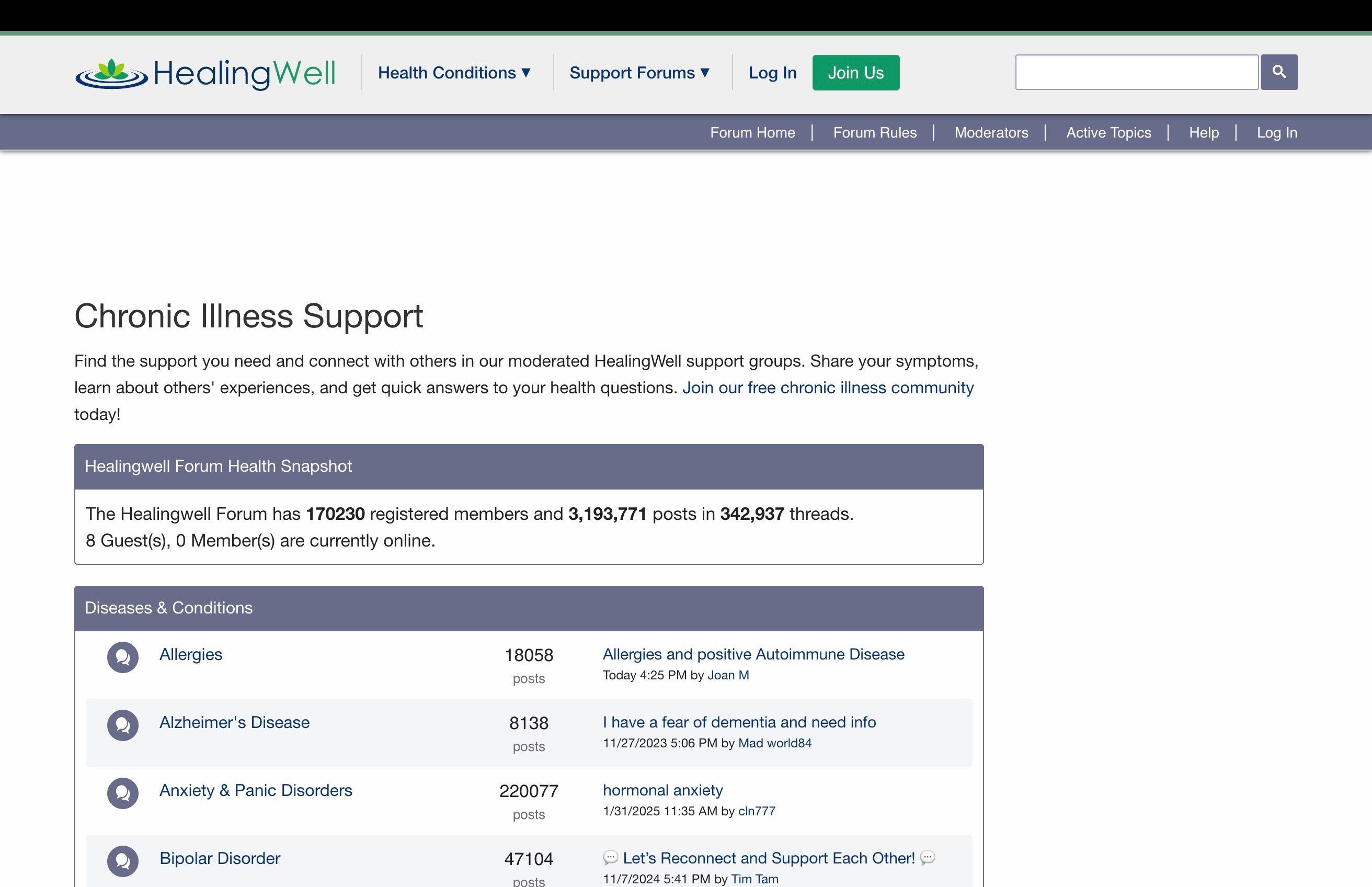Viewport: 1372px width, 887px height.
Task: Expand the Support Forums dropdown
Action: [639, 73]
